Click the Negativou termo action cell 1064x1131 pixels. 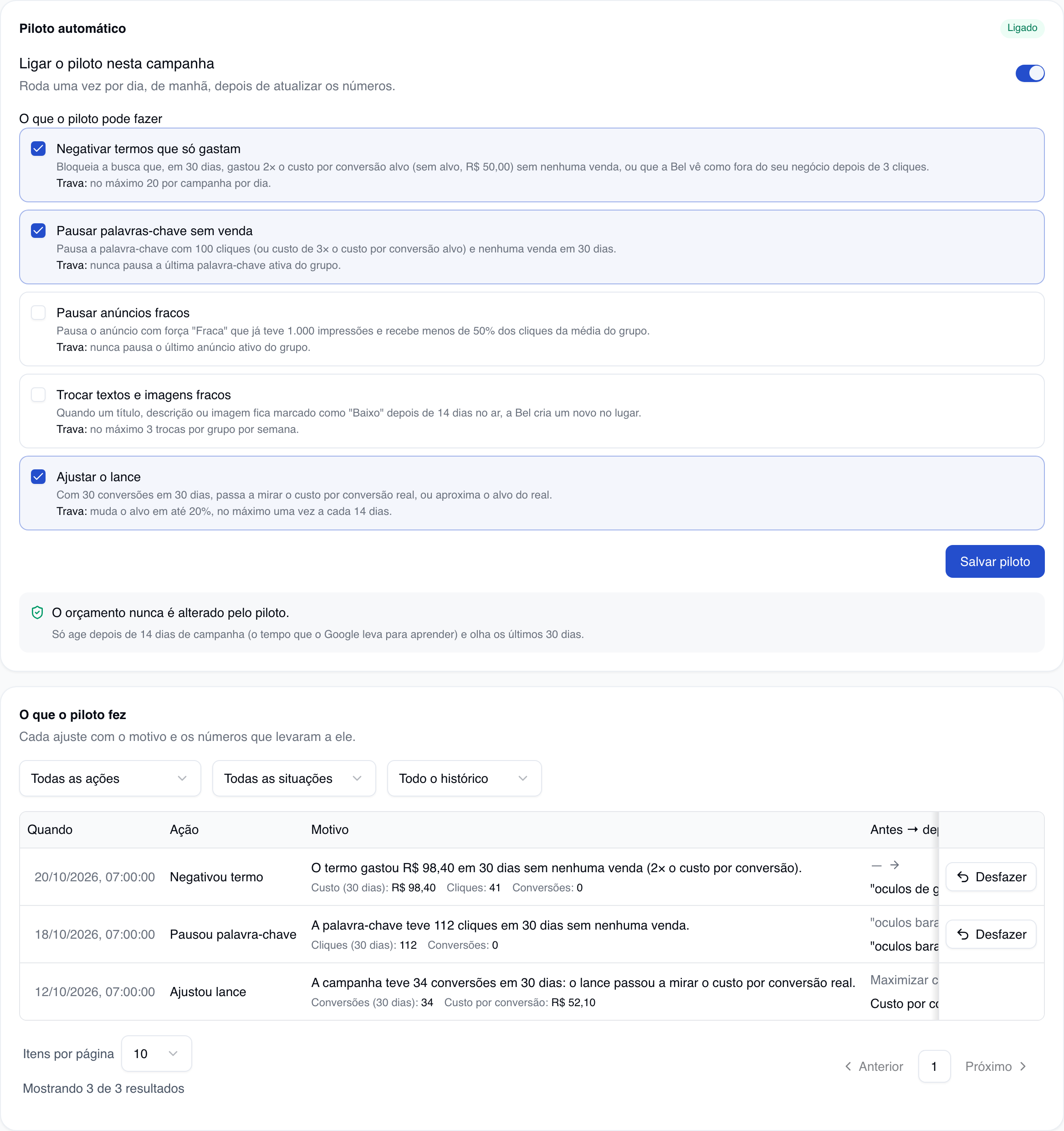click(216, 876)
